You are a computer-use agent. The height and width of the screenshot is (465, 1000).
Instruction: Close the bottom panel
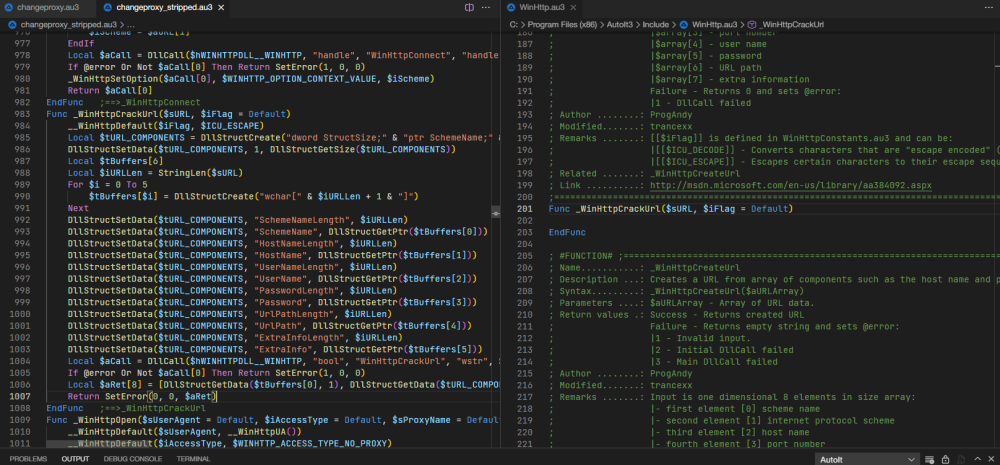pos(991,459)
